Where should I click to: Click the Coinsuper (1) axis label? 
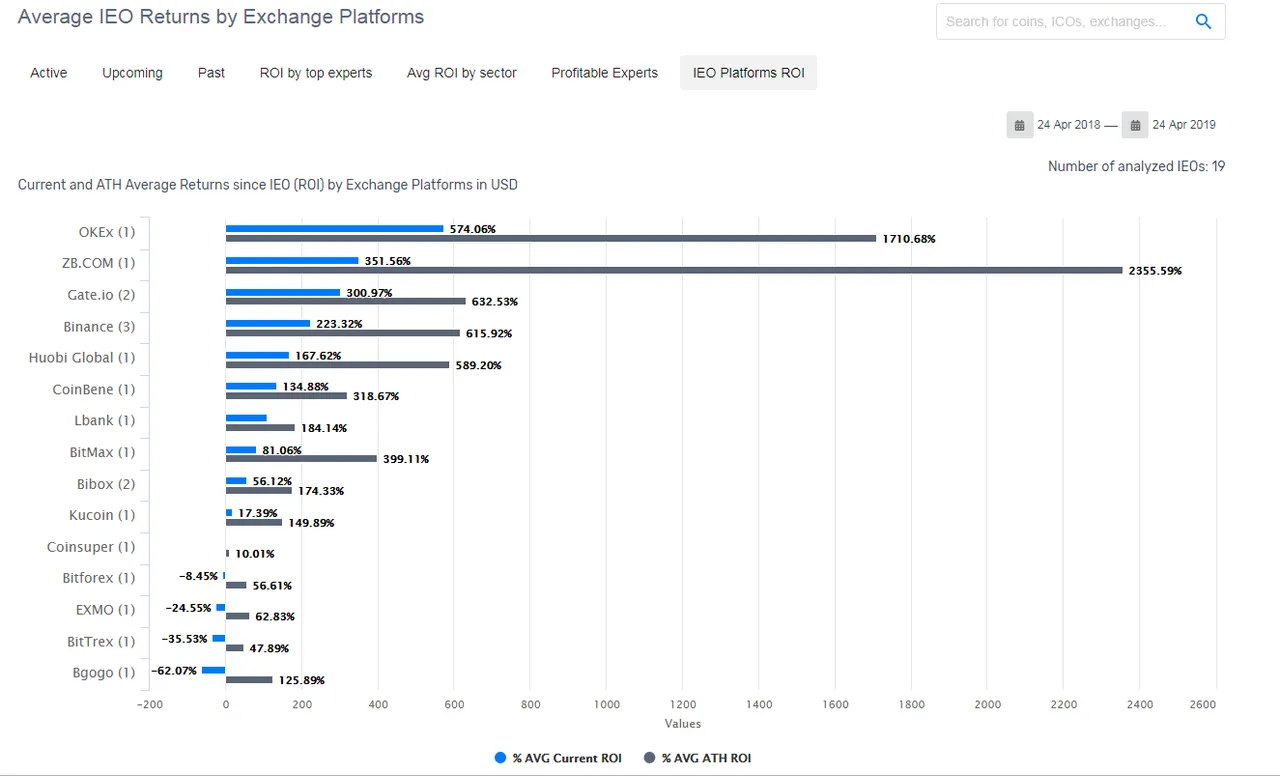(x=91, y=547)
